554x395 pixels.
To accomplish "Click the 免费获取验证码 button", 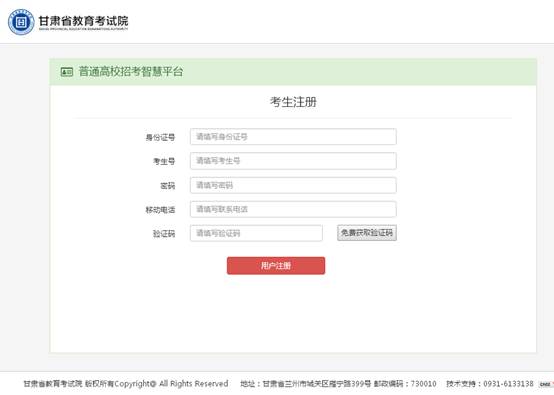I will click(x=367, y=233).
